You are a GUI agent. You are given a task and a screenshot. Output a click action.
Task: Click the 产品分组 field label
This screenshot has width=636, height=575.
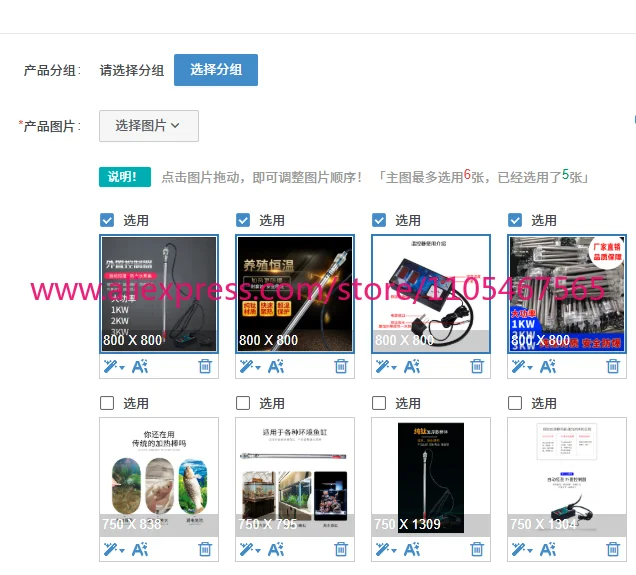52,70
